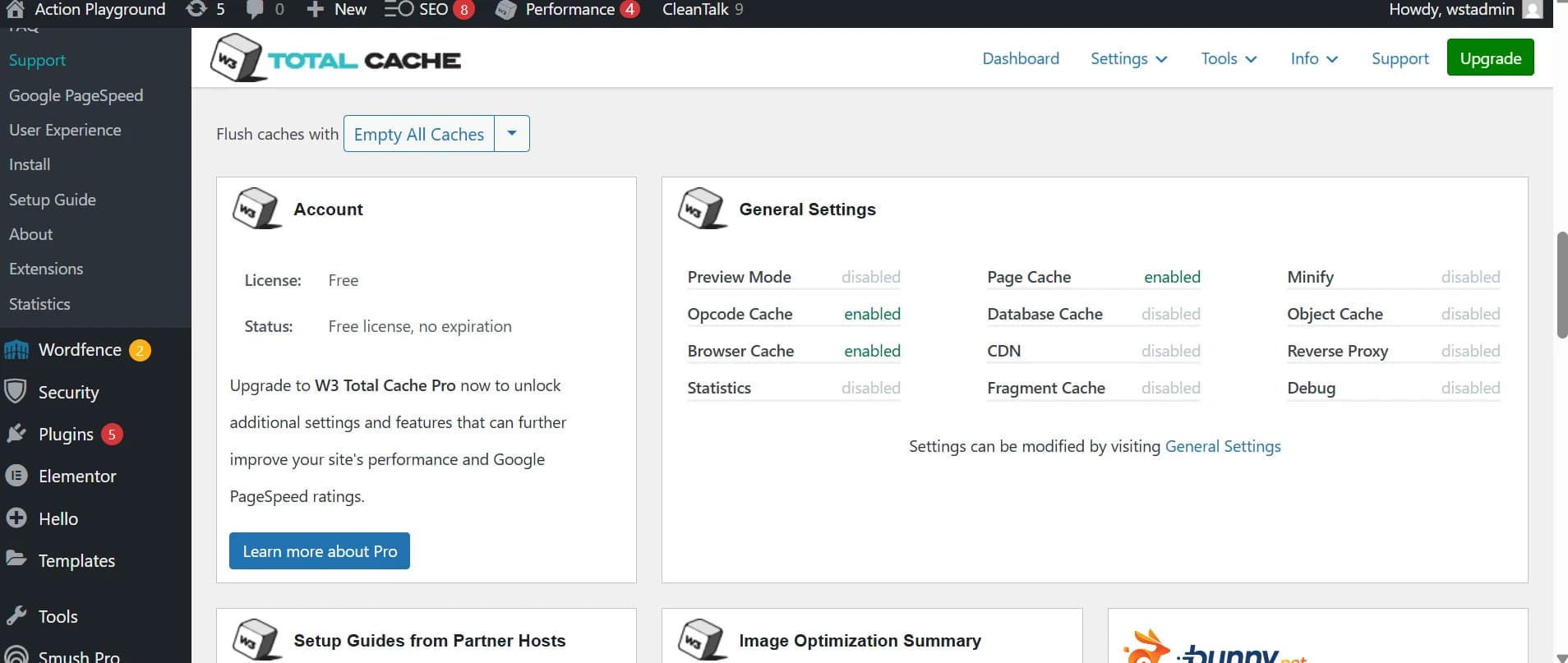Follow the General Settings link

(x=1223, y=446)
